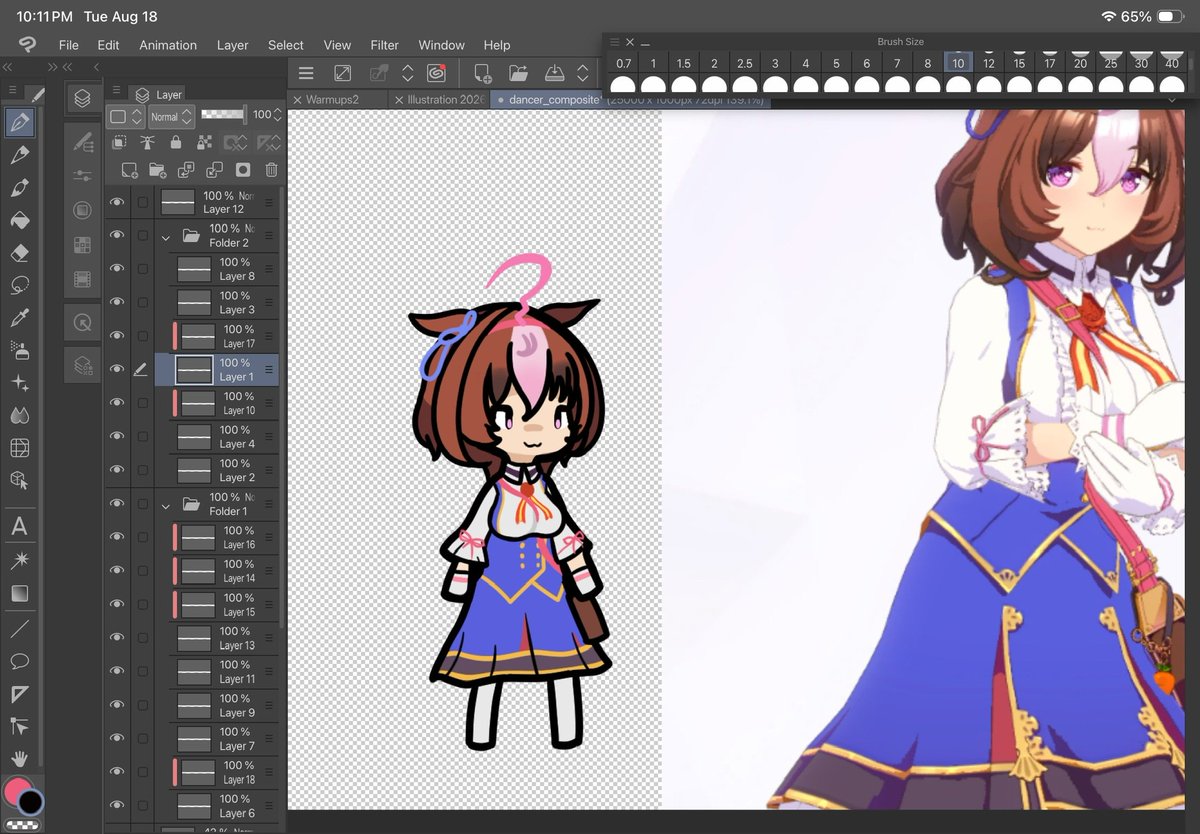Select the Lasso selection tool
1200x834 pixels.
click(19, 286)
